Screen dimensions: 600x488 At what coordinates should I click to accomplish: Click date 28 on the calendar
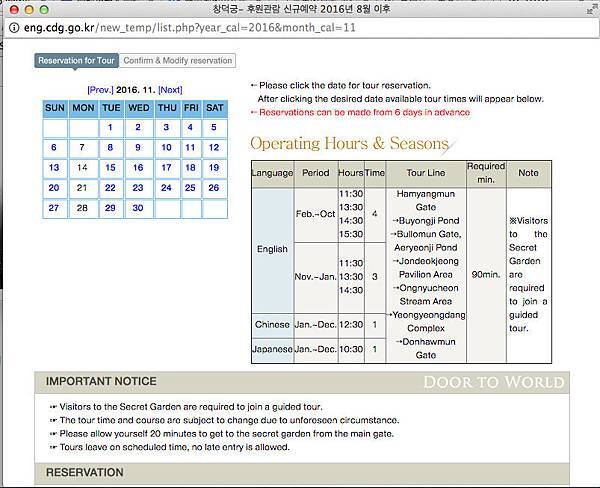(x=82, y=208)
